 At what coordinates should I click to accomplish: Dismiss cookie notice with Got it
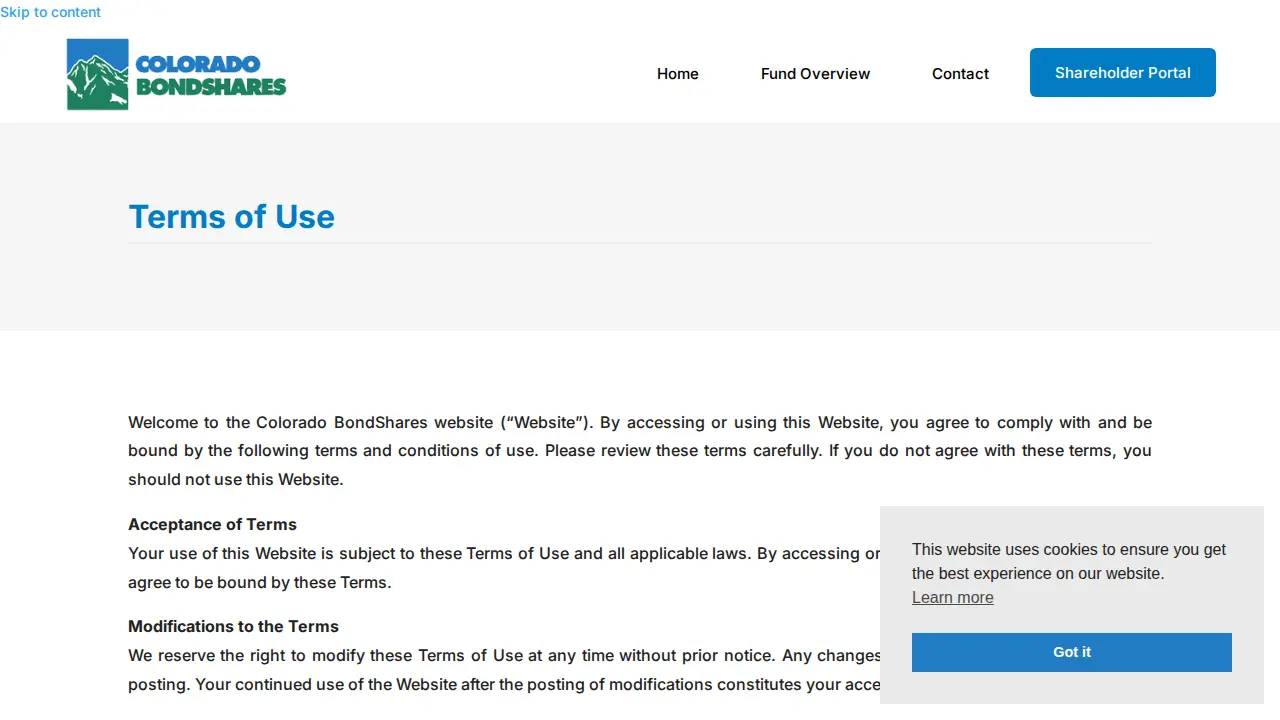pos(1072,652)
